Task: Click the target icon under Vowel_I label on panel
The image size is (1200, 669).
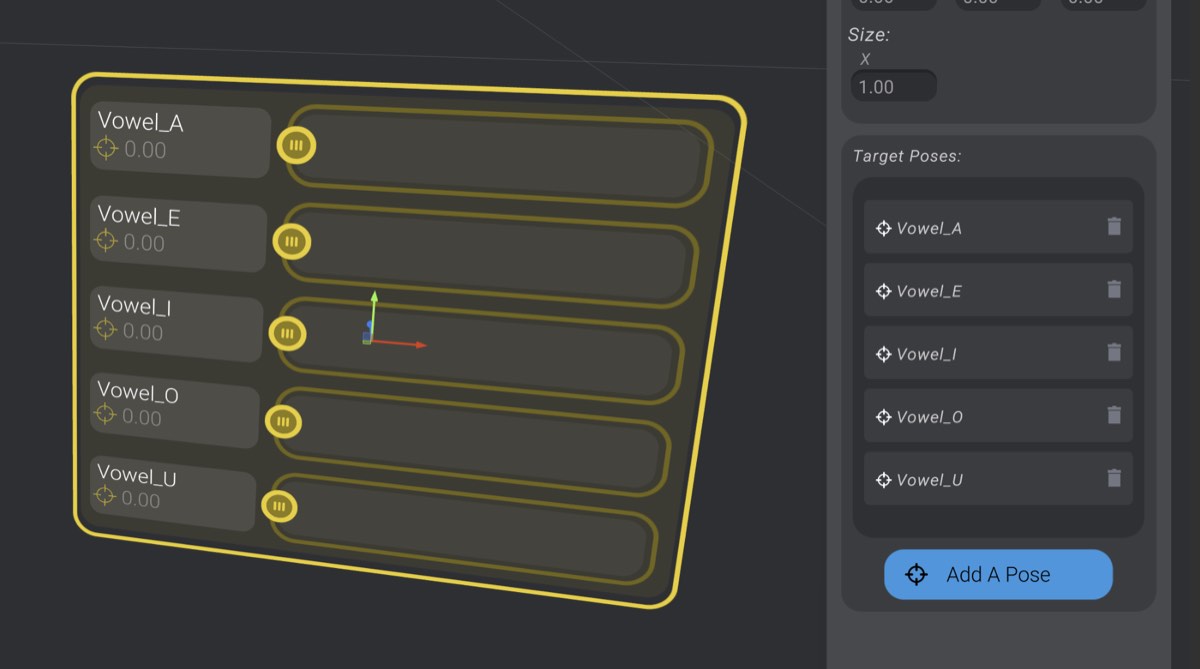Action: [x=104, y=329]
